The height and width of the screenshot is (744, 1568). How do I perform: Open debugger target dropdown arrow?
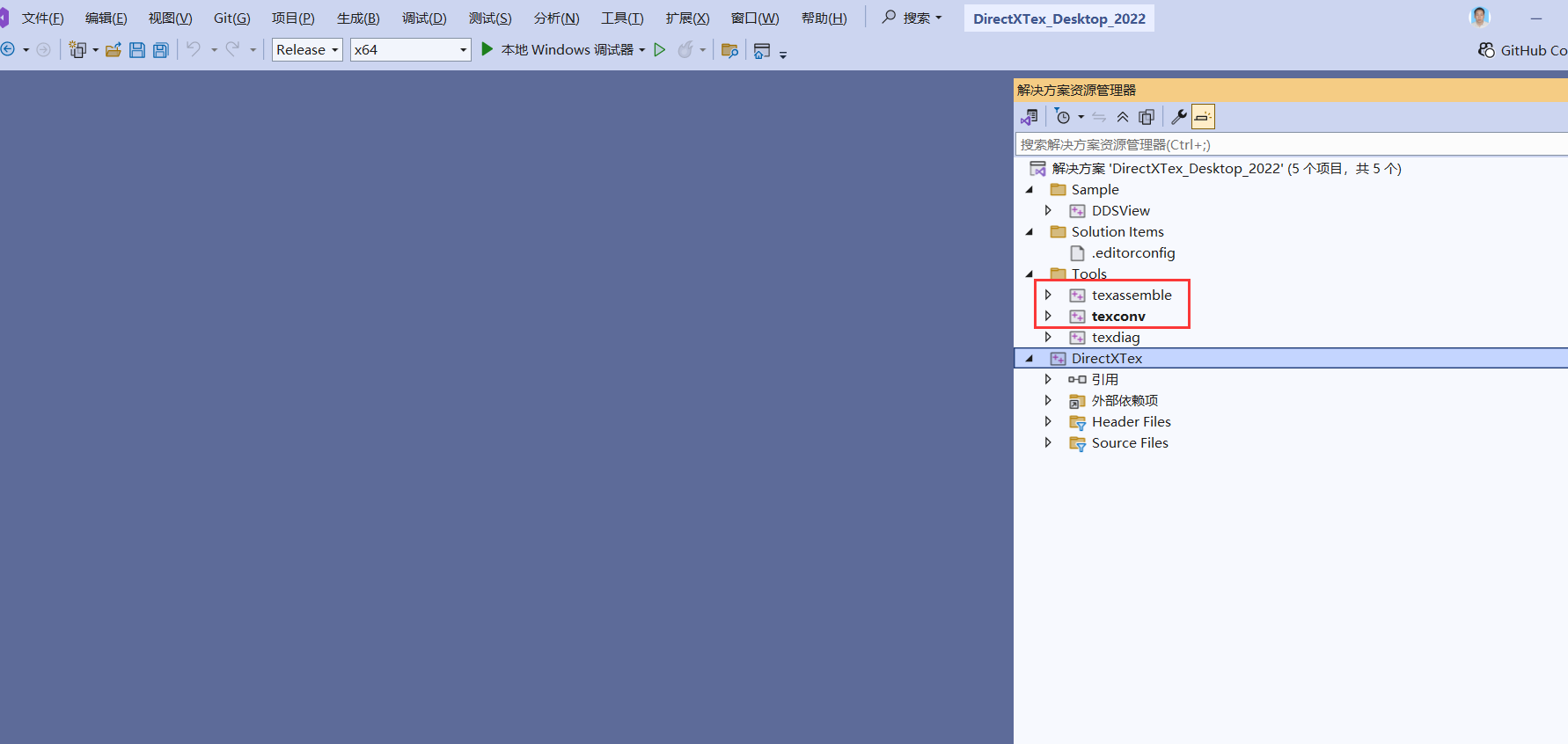tap(641, 50)
